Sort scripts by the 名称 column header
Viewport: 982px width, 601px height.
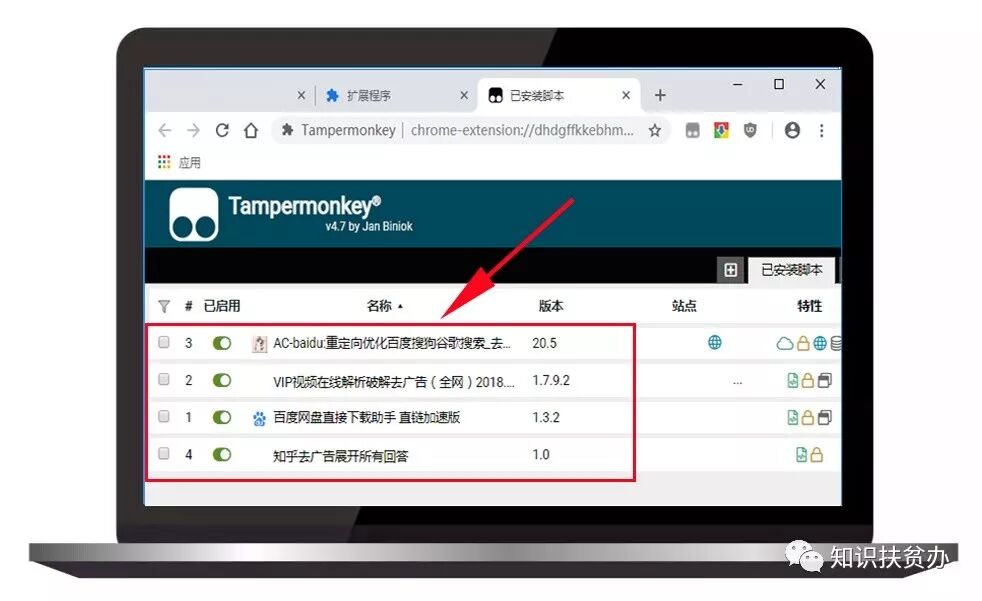click(380, 306)
